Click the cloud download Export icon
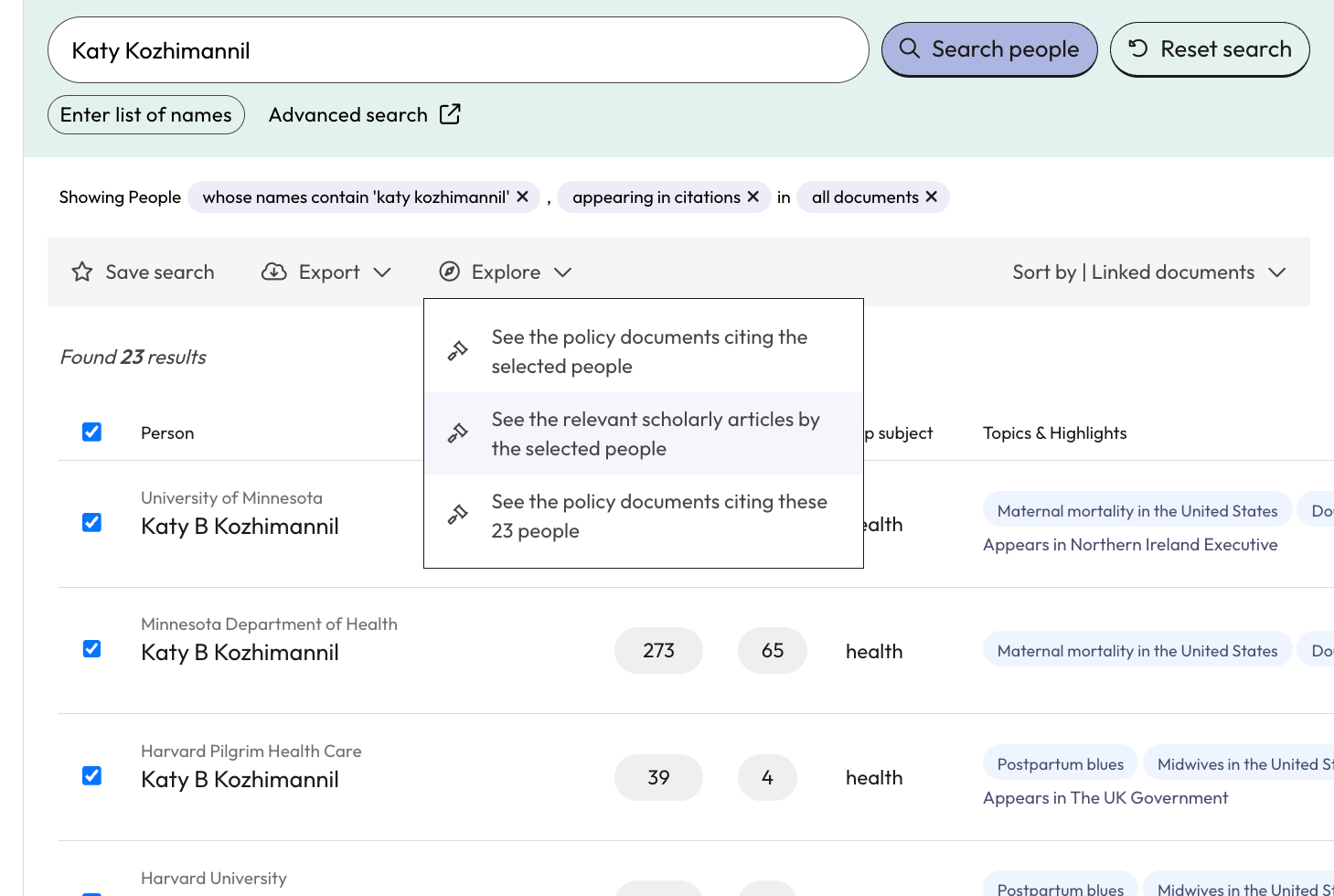This screenshot has width=1334, height=896. (274, 272)
